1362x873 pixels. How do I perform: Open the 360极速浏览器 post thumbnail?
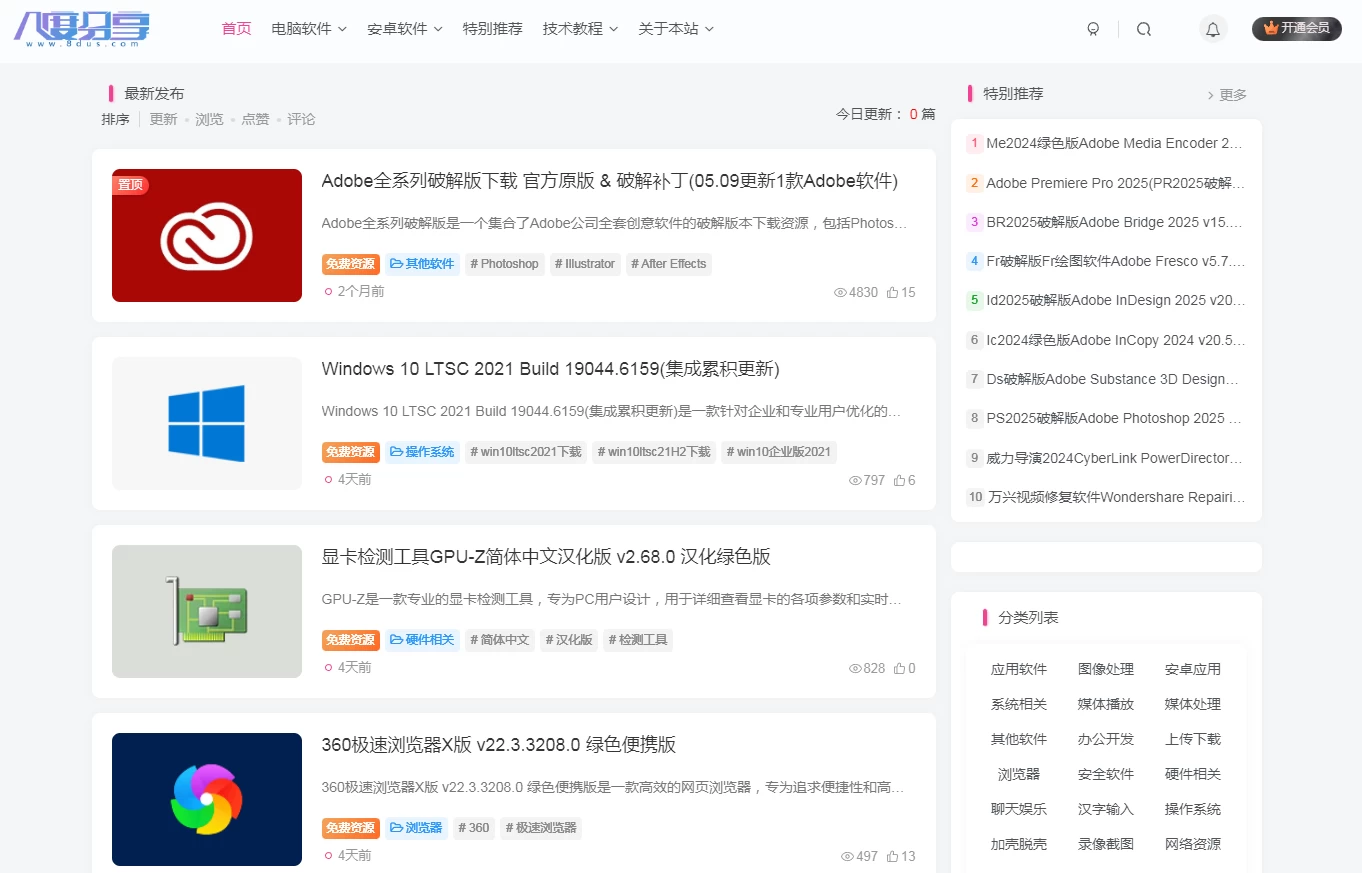click(207, 799)
